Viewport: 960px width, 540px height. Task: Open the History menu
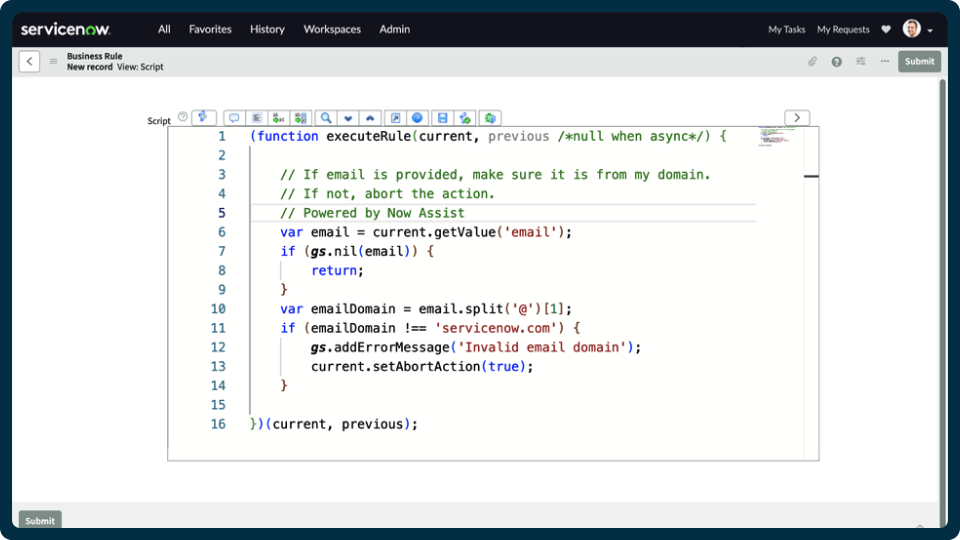coord(267,29)
